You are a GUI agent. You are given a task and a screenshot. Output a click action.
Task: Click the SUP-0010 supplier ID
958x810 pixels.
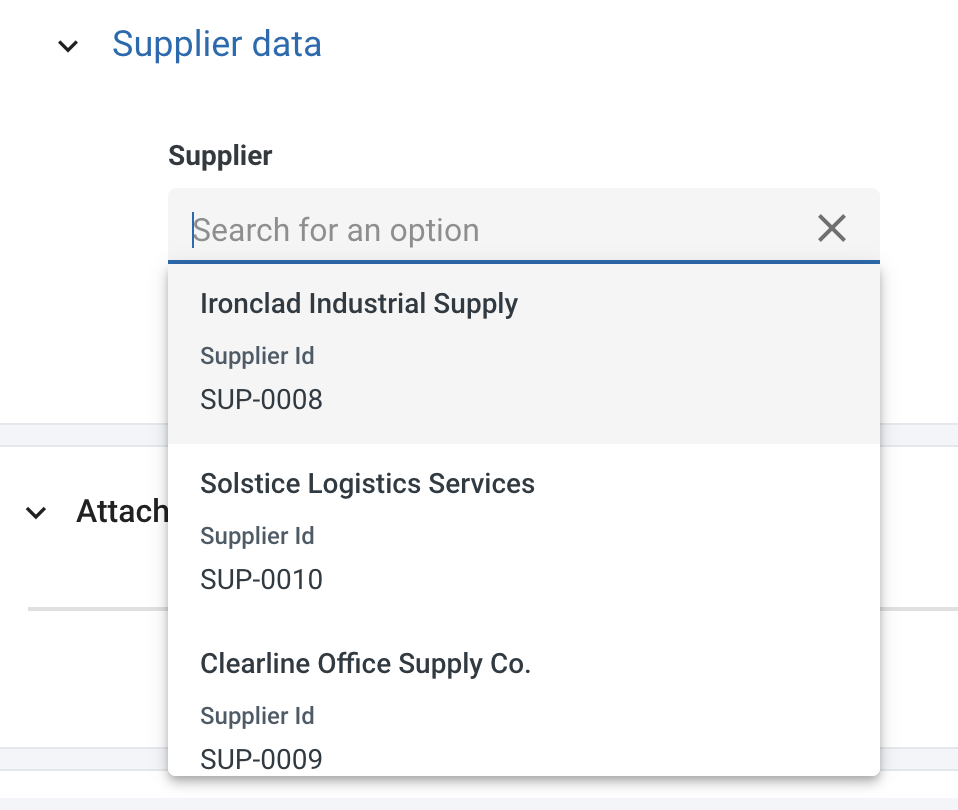[x=261, y=580]
